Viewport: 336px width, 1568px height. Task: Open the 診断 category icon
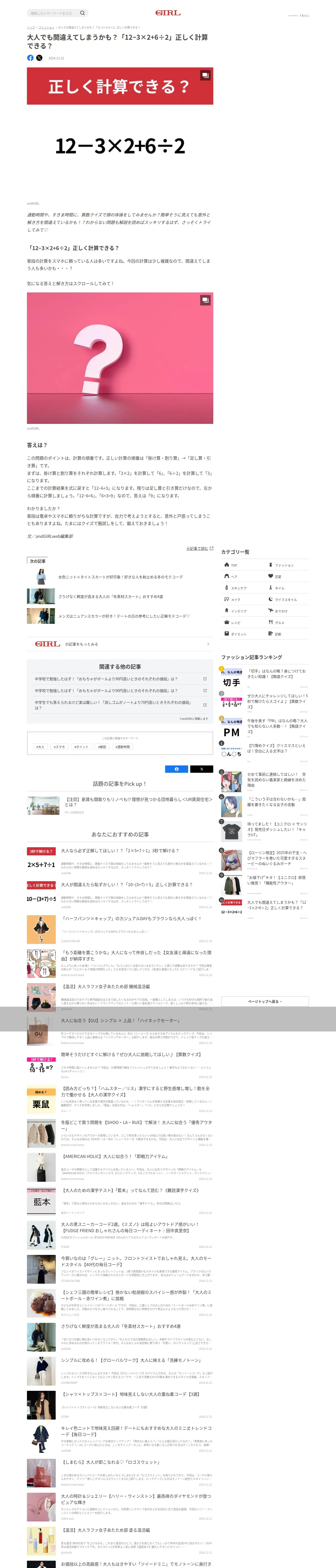[x=271, y=634]
